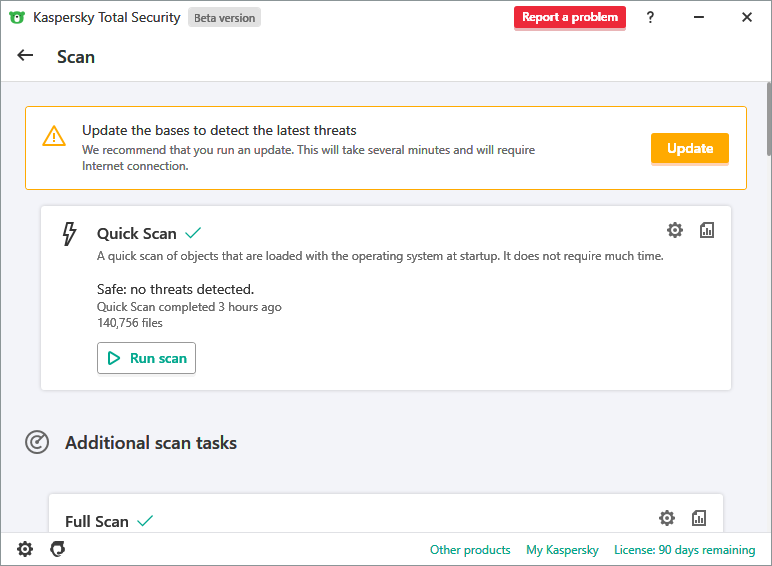Screen dimensions: 772x566
Task: Open the Other products link
Action: 470,550
